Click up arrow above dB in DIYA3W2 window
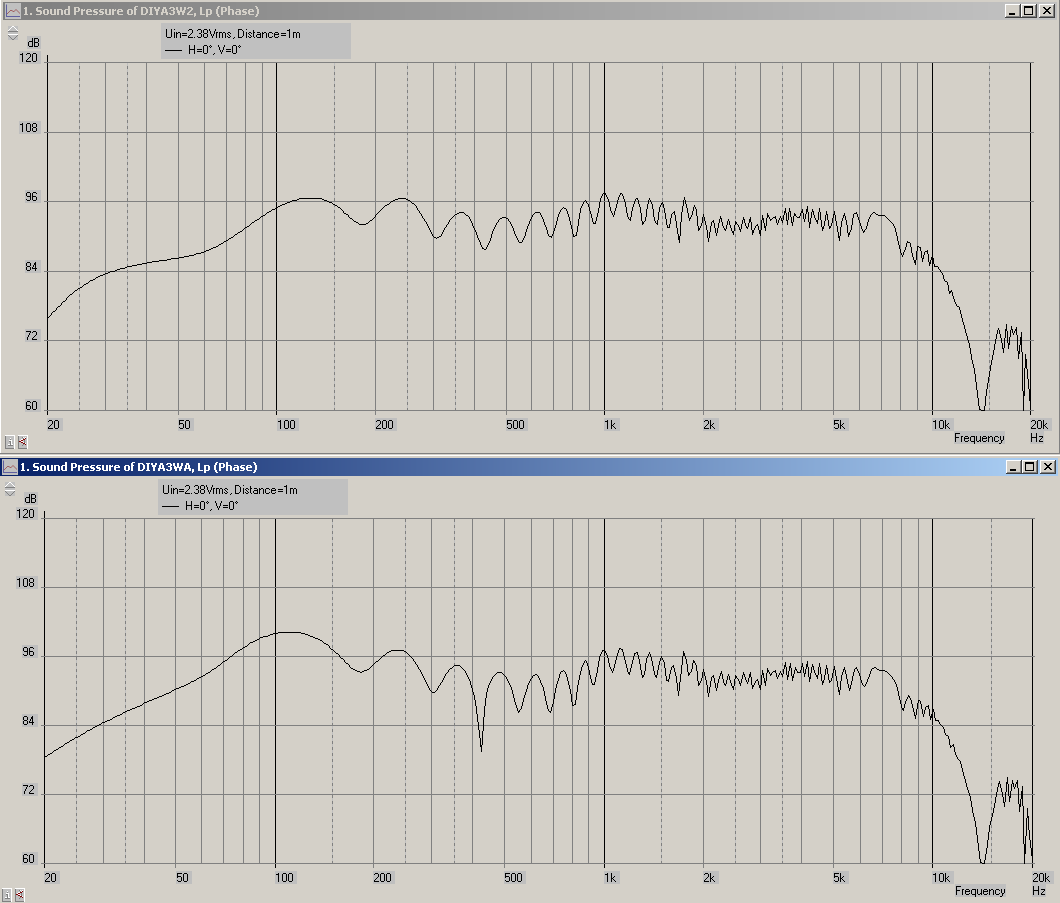This screenshot has height=903, width=1060. click(13, 29)
